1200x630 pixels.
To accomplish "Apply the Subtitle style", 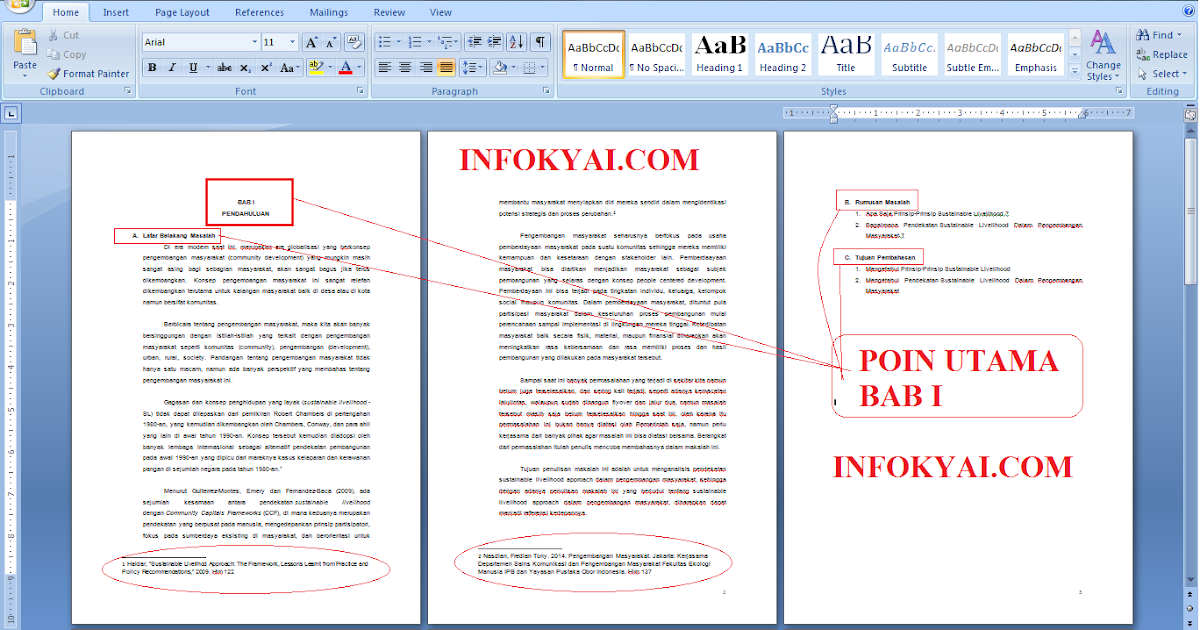I will click(x=909, y=55).
